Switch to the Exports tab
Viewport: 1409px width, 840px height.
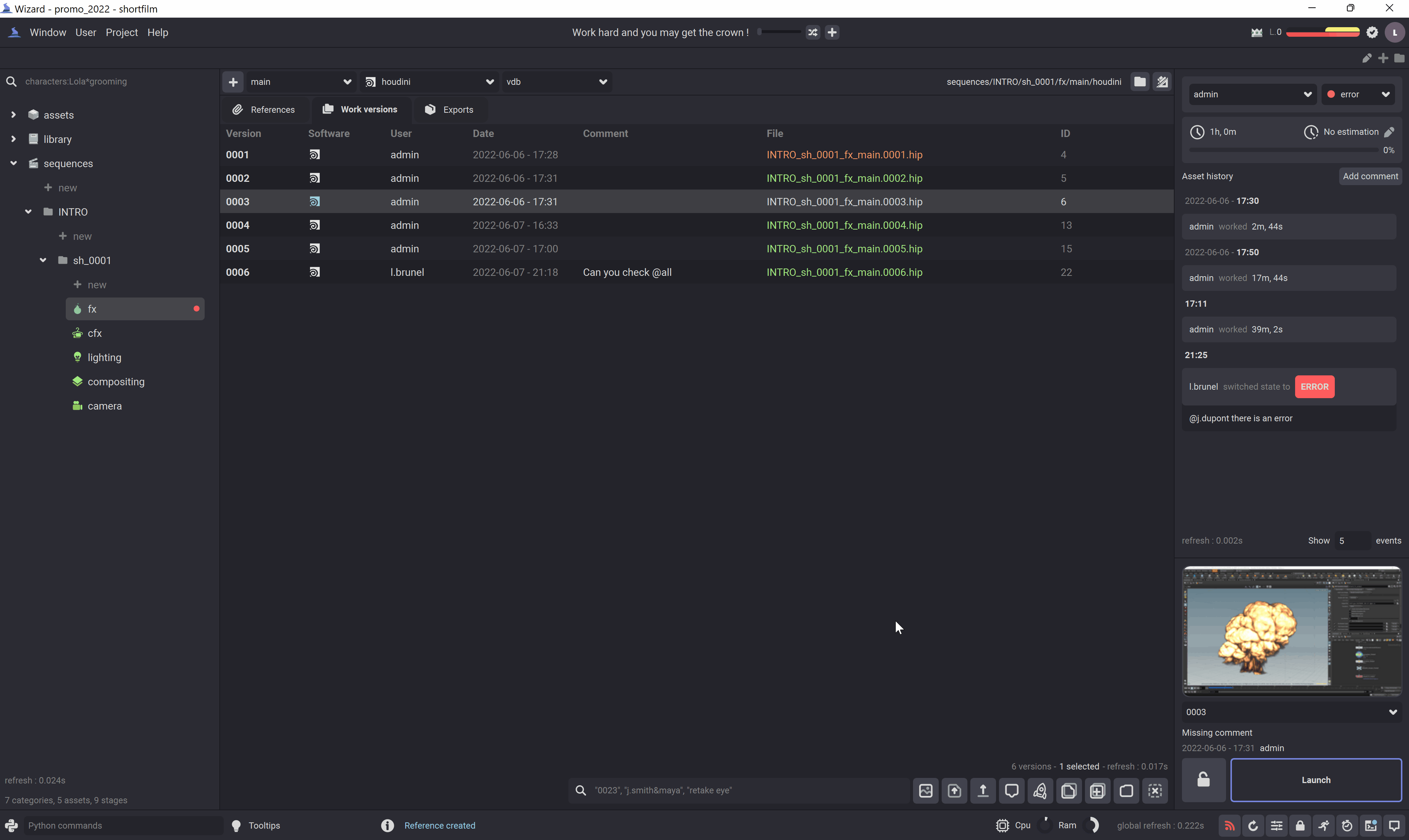click(450, 110)
